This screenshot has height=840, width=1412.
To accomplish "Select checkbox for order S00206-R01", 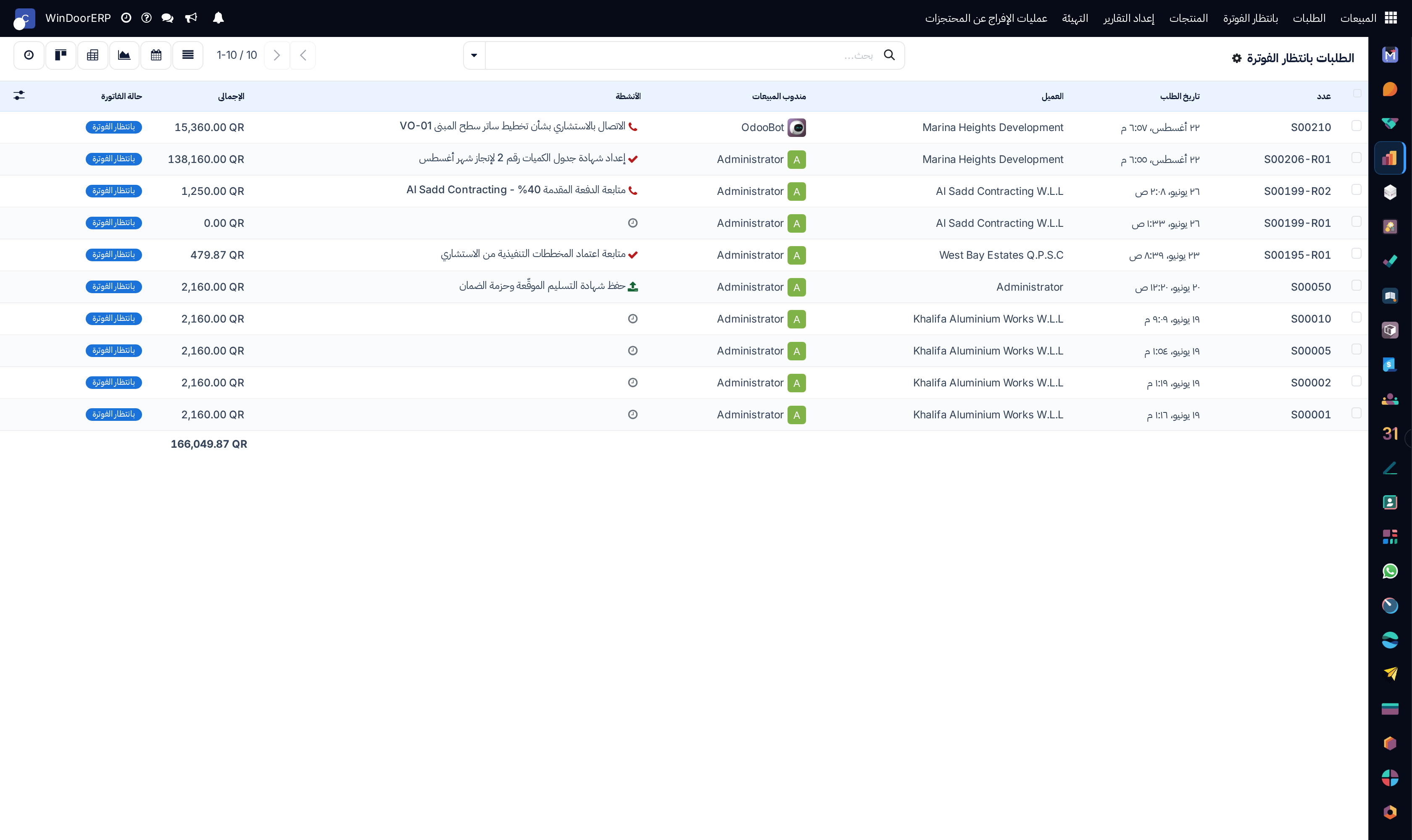I will 1357,157.
